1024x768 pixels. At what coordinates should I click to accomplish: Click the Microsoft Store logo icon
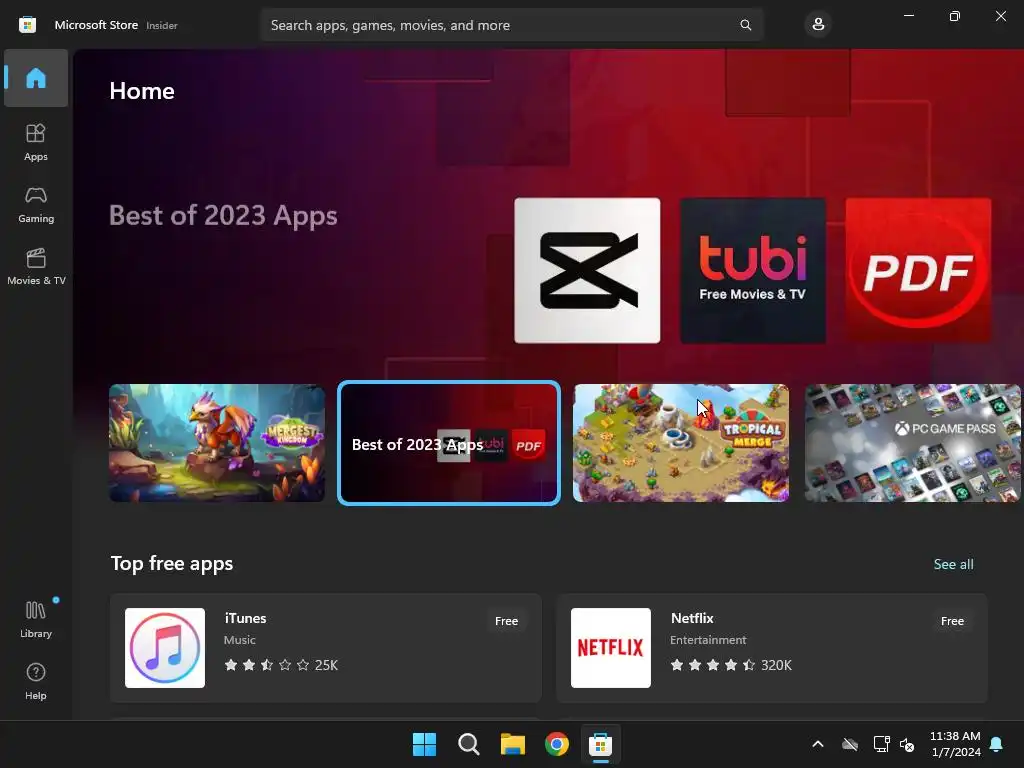(x=27, y=25)
